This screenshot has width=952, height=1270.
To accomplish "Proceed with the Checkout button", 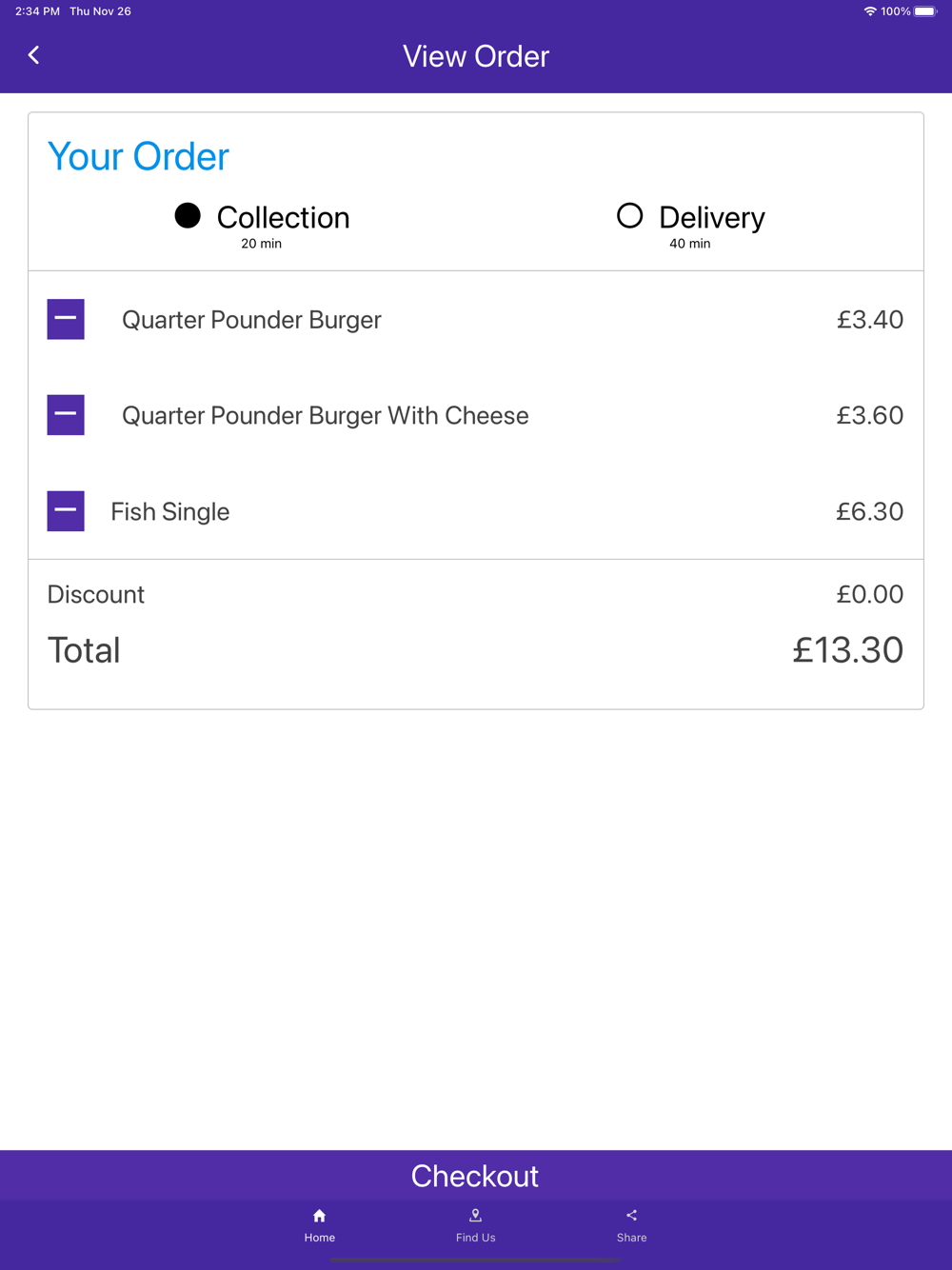I will pos(476,1176).
